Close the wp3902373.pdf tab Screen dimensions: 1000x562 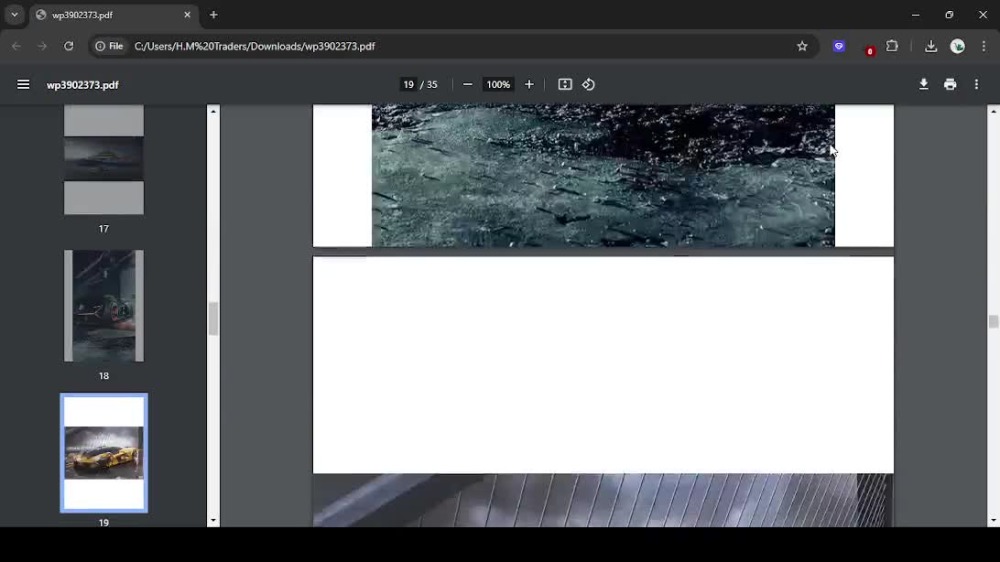pyautogui.click(x=187, y=15)
